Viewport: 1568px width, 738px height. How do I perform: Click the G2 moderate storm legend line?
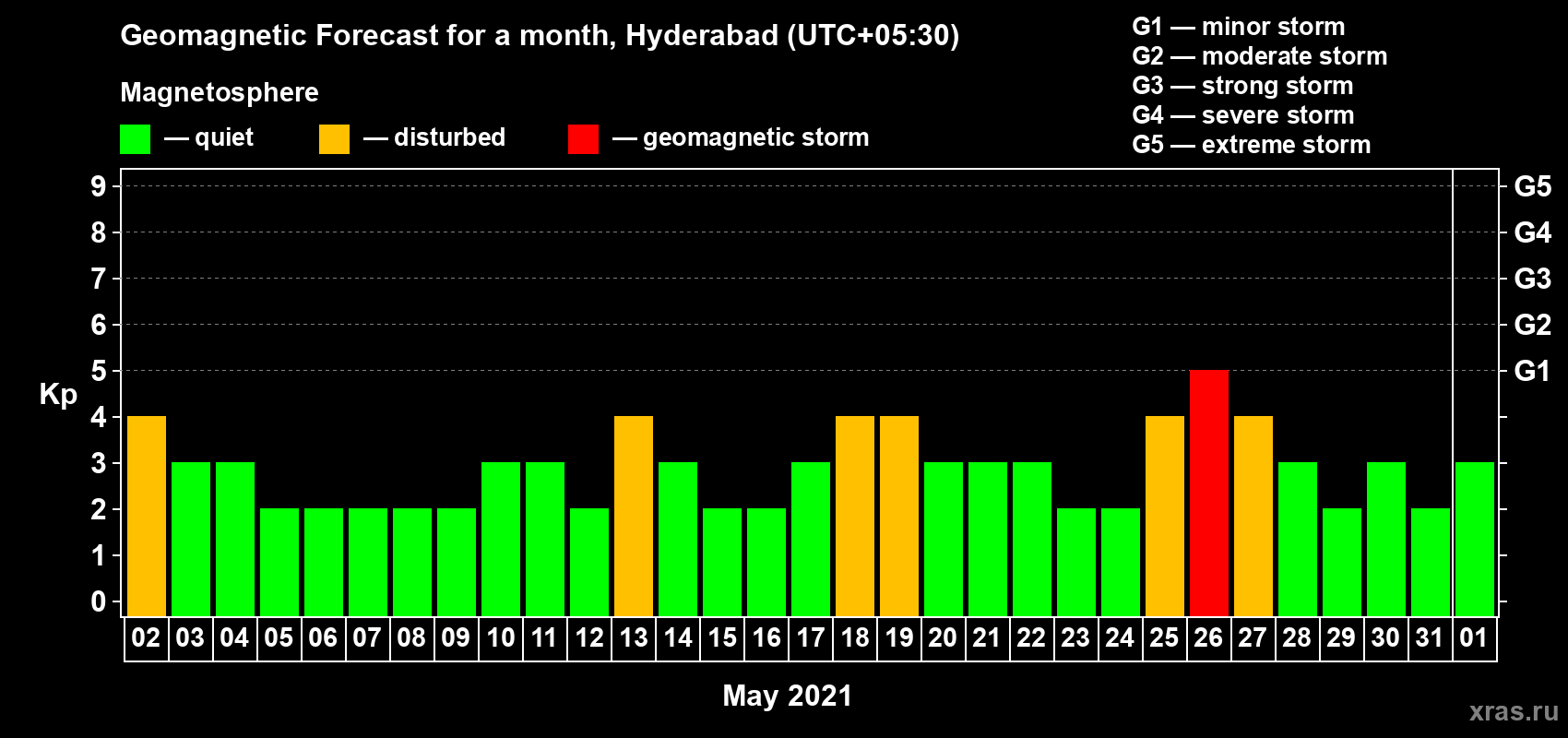[1260, 56]
